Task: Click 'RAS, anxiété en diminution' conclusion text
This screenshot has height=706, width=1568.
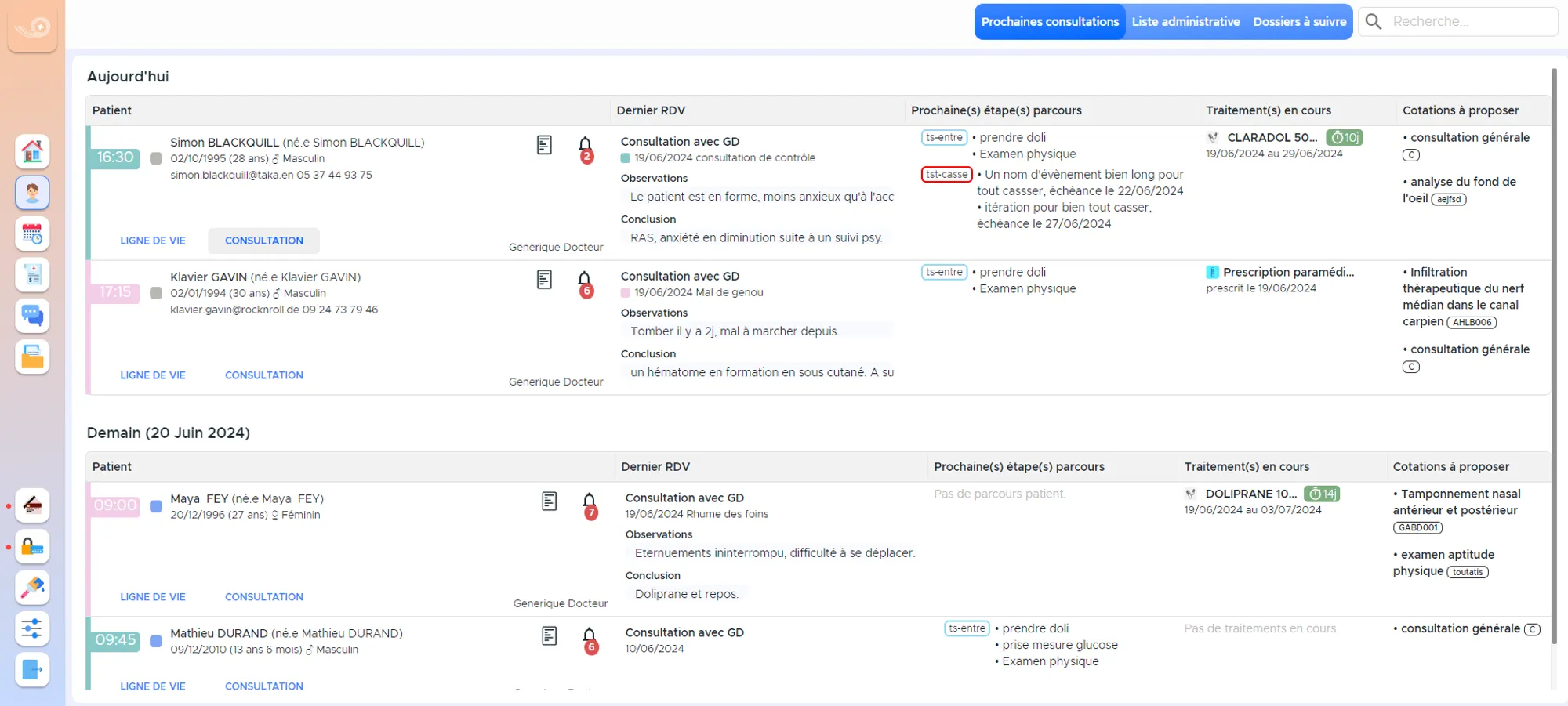Action: tap(757, 238)
